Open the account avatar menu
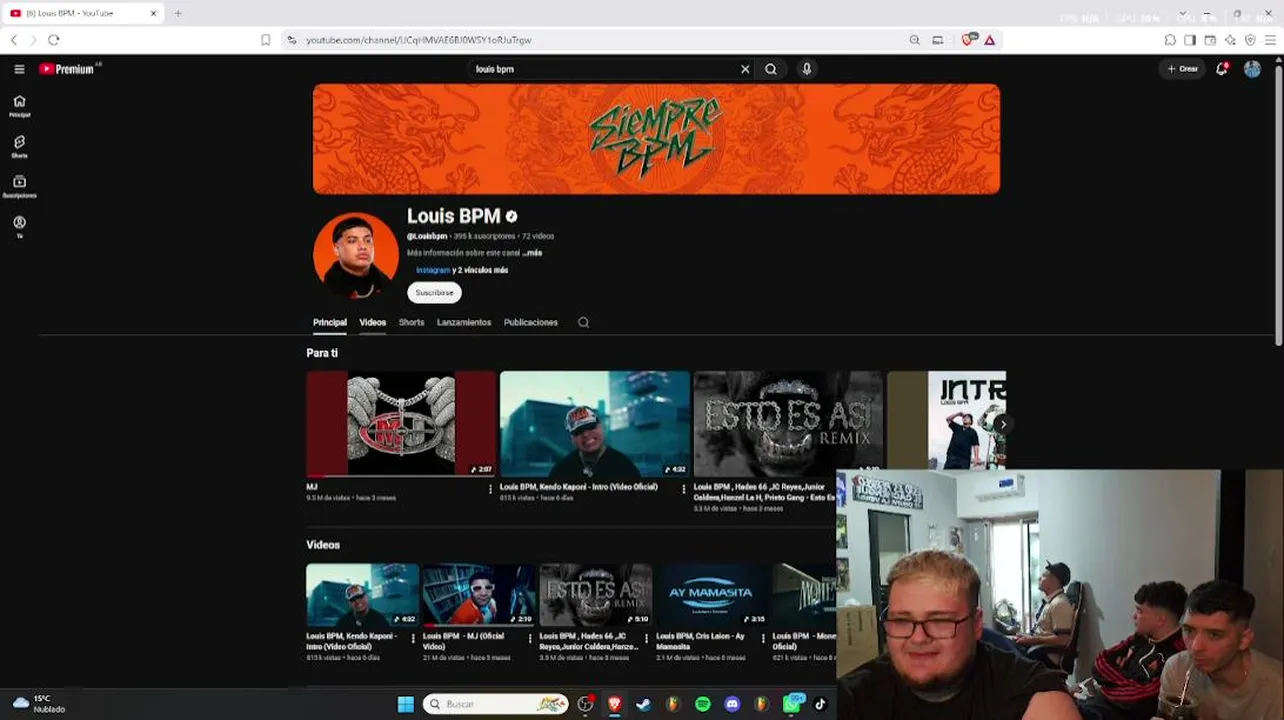 click(1252, 69)
